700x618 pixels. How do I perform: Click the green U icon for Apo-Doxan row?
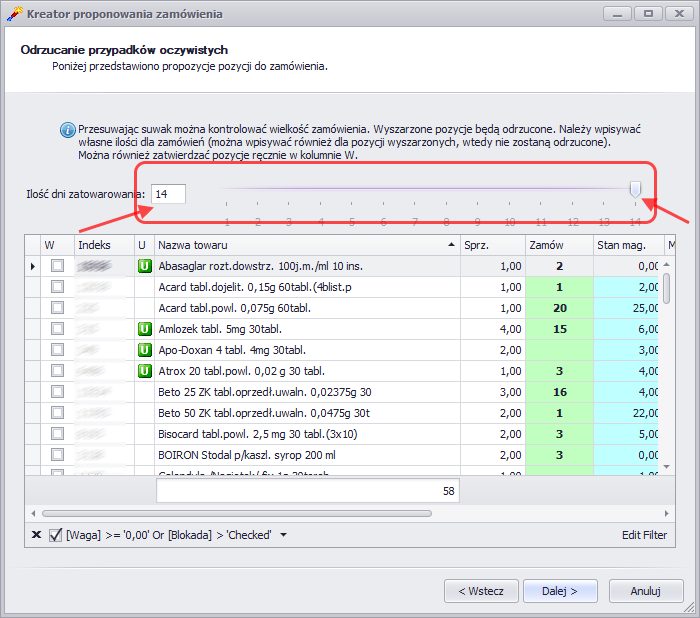tap(143, 350)
